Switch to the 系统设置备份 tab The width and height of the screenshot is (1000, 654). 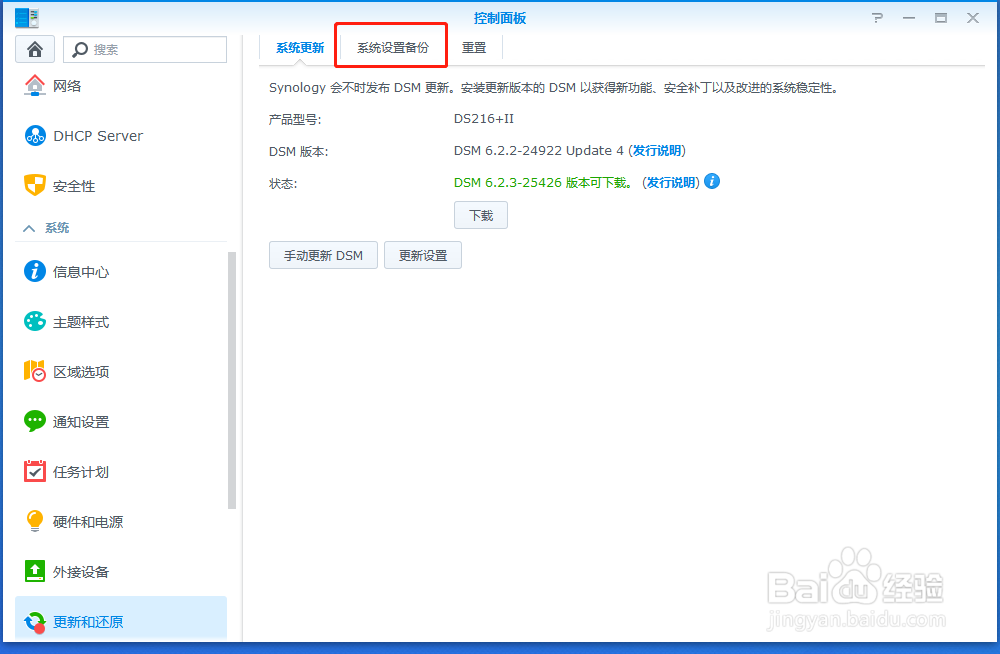coord(390,46)
